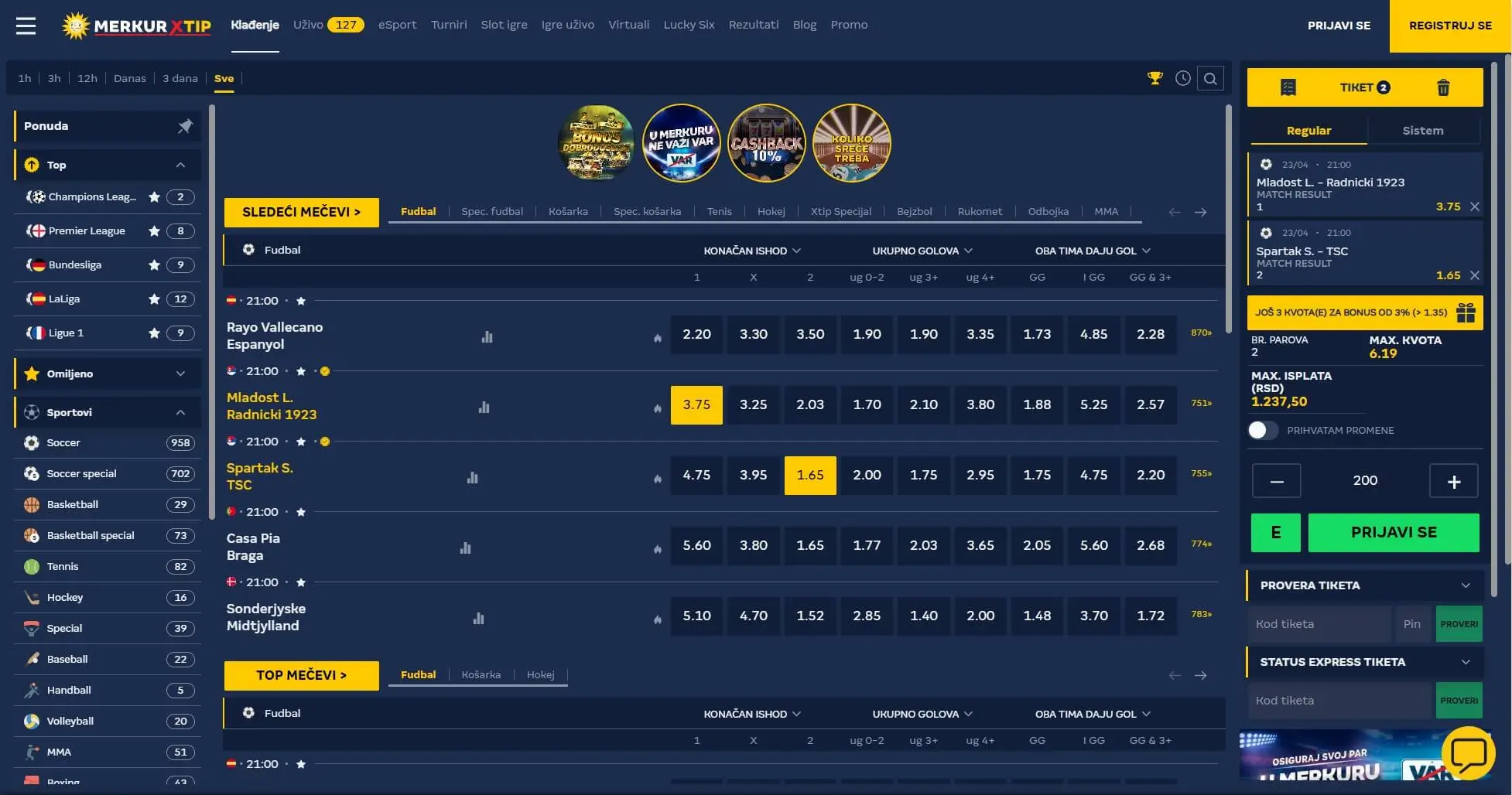Open the Bonus Dobrodošlice promo circle
This screenshot has width=1512, height=795.
coord(596,143)
